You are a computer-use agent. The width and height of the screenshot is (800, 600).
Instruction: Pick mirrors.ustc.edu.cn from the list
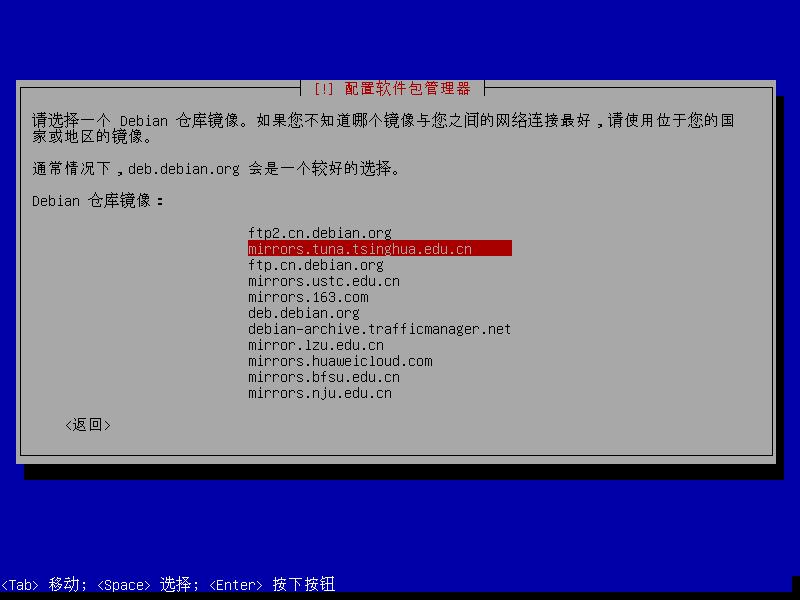point(324,281)
